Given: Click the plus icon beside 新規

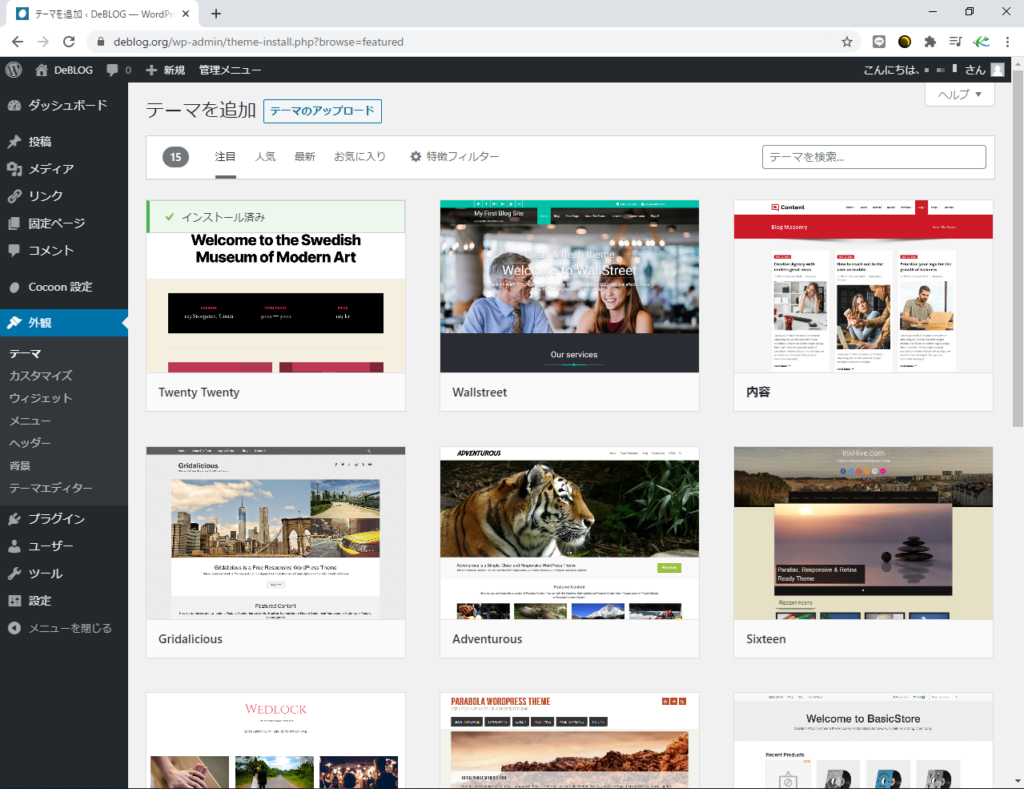Looking at the screenshot, I should (152, 70).
